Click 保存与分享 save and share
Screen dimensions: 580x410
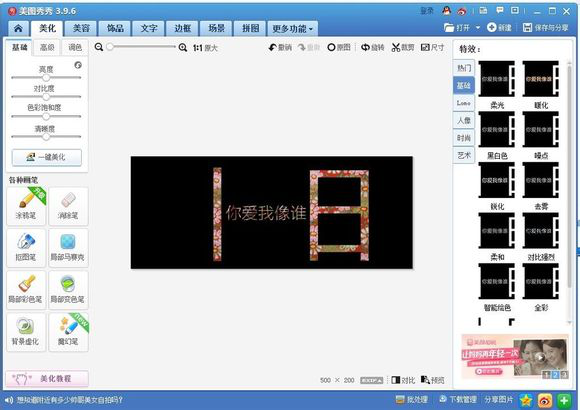tap(546, 28)
